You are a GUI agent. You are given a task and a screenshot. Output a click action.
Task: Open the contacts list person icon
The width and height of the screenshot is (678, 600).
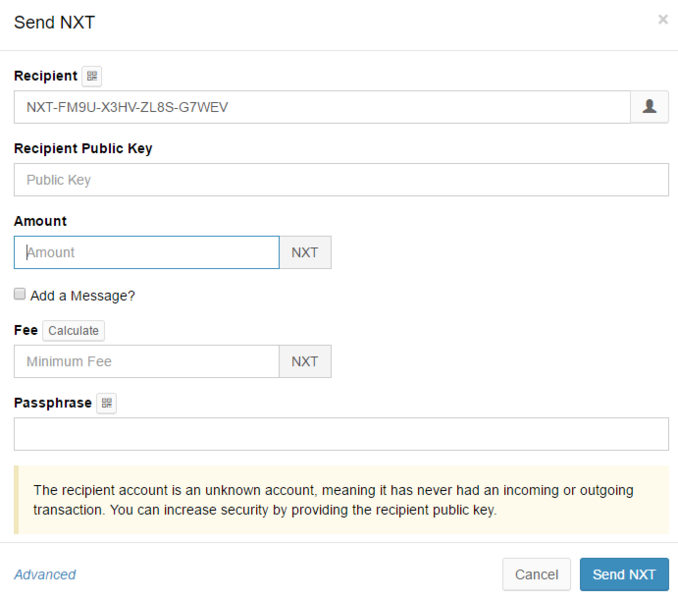649,107
